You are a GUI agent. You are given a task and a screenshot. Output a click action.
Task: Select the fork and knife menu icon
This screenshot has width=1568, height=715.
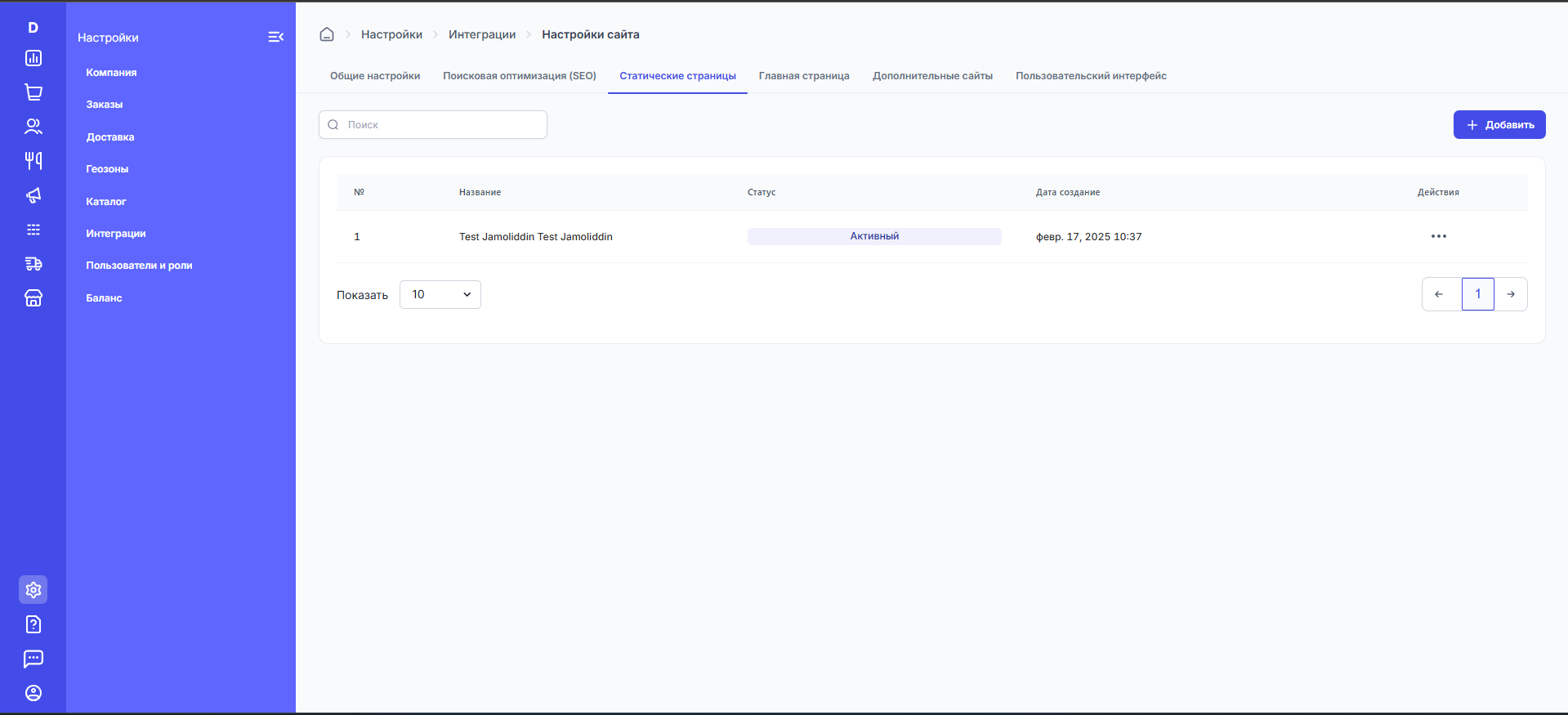tap(34, 161)
